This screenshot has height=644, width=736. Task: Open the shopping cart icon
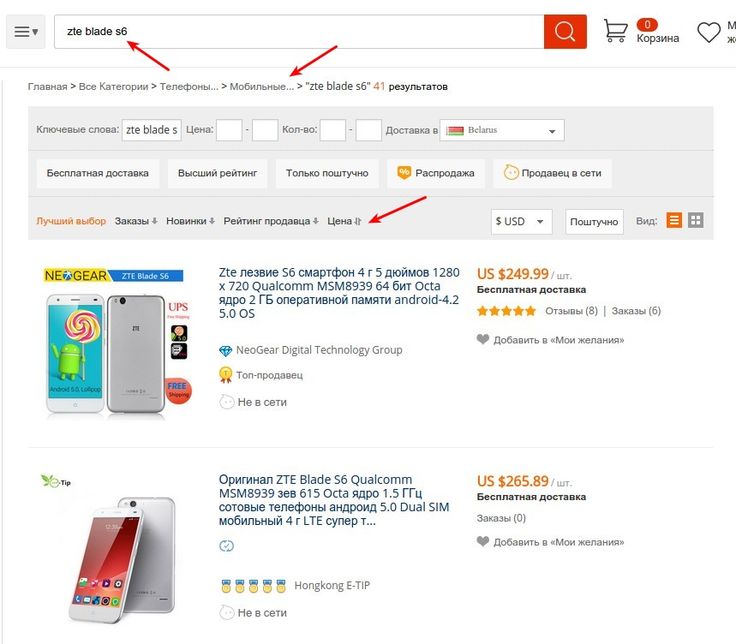click(x=615, y=31)
